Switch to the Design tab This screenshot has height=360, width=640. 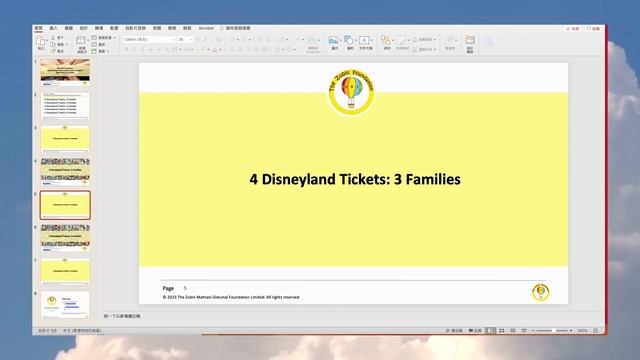click(84, 28)
